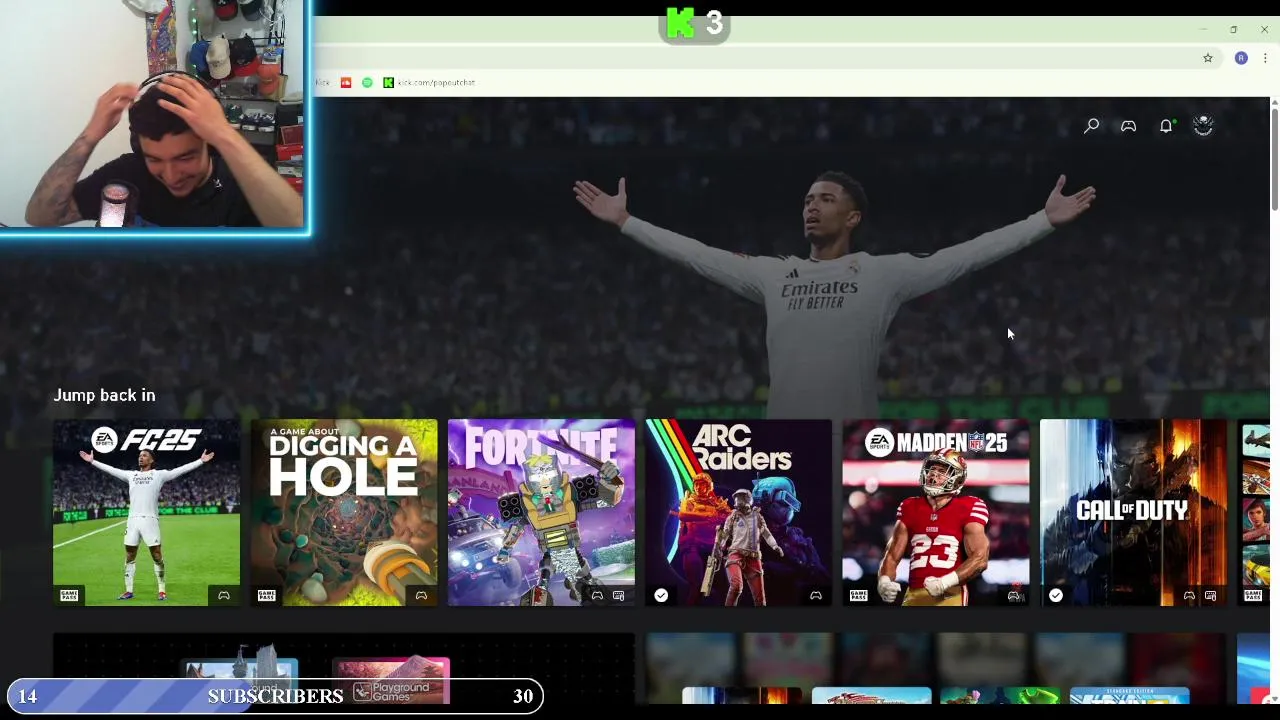Click the controller icon in the header
This screenshot has height=720, width=1280.
[x=1128, y=126]
